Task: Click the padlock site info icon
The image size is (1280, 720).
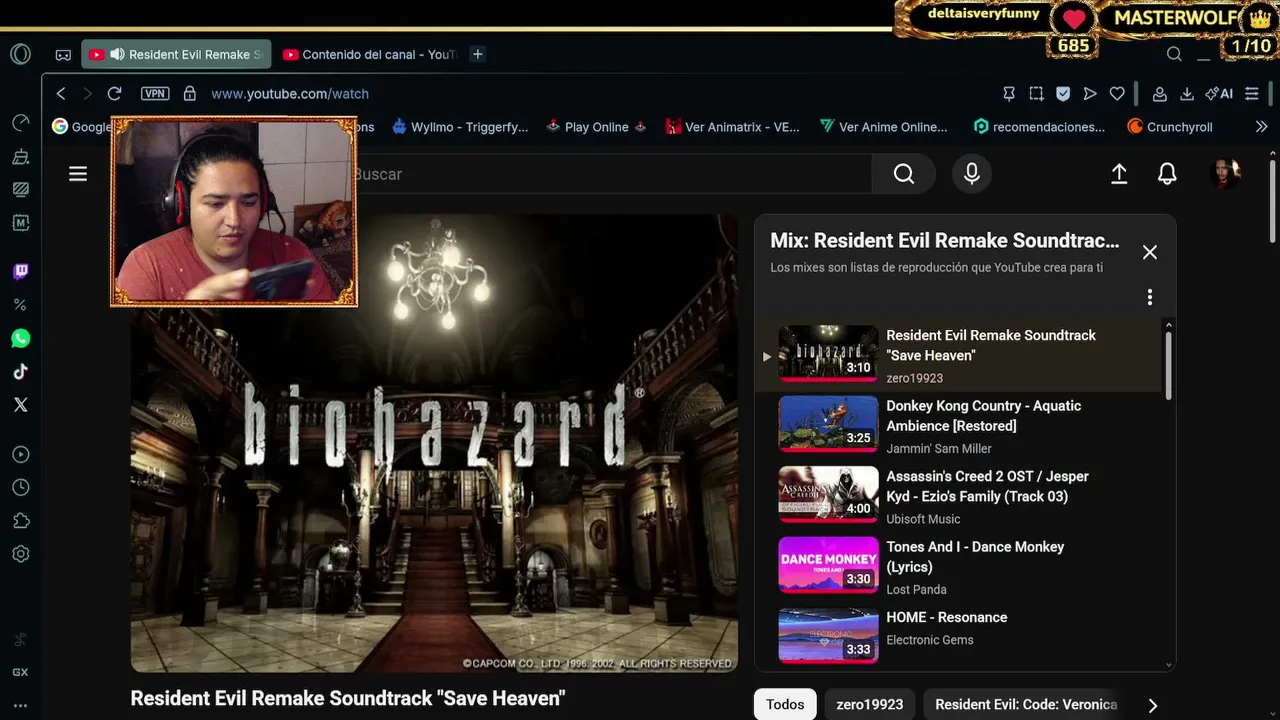Action: coord(190,93)
